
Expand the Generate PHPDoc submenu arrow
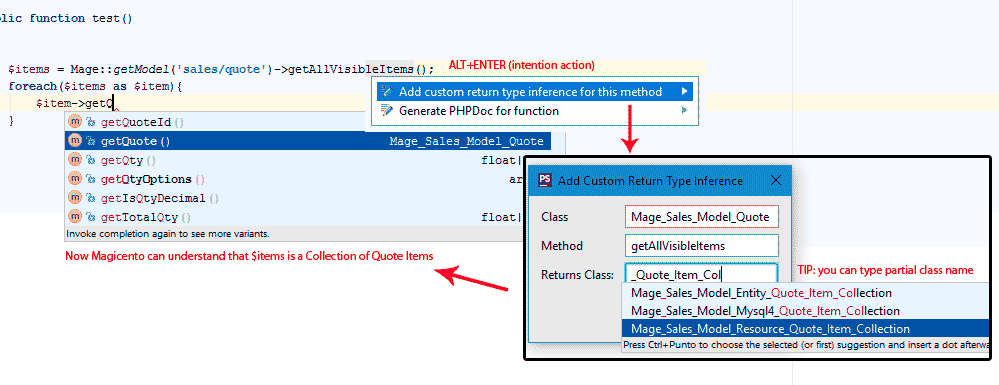click(x=684, y=110)
